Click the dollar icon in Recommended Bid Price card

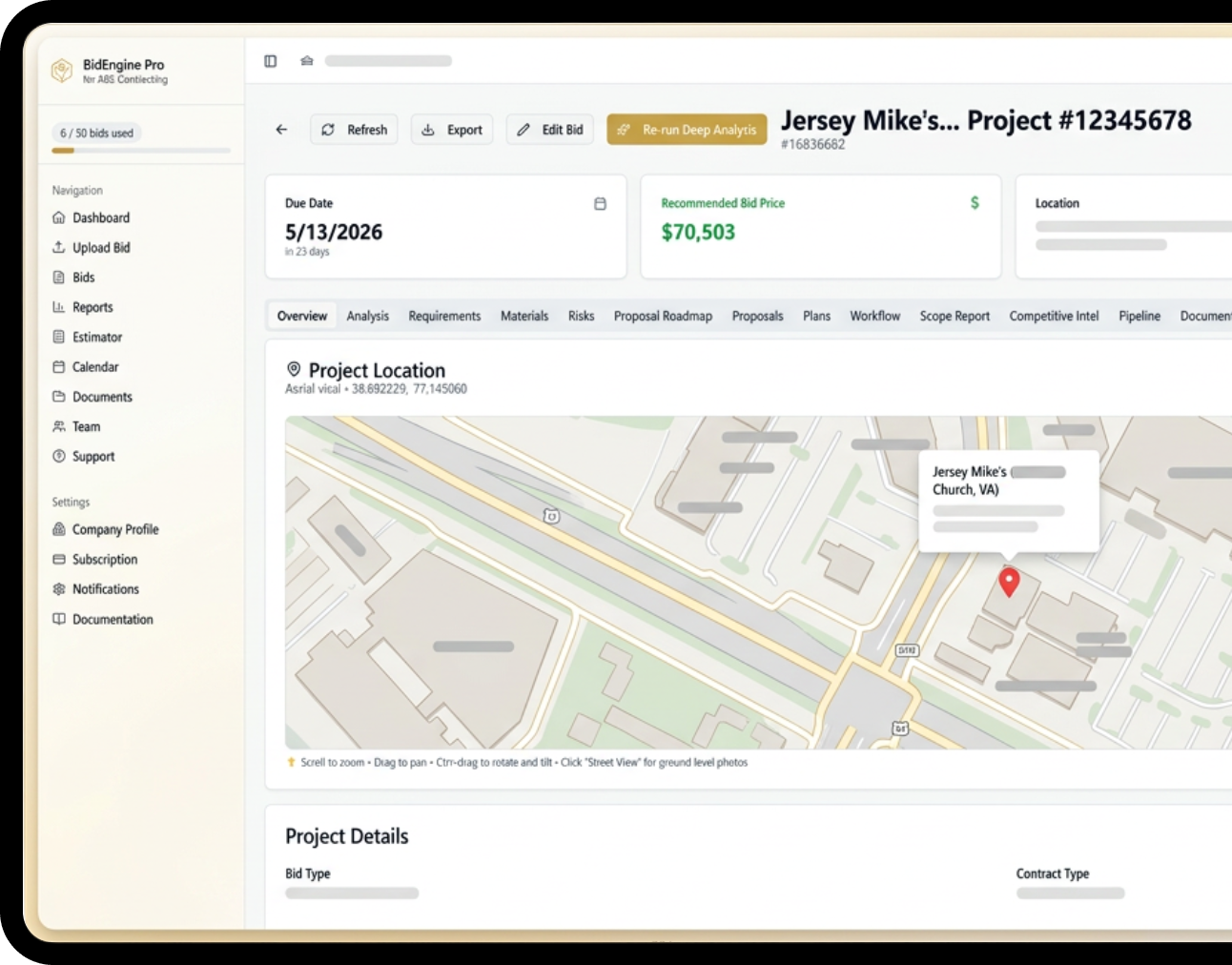click(975, 202)
